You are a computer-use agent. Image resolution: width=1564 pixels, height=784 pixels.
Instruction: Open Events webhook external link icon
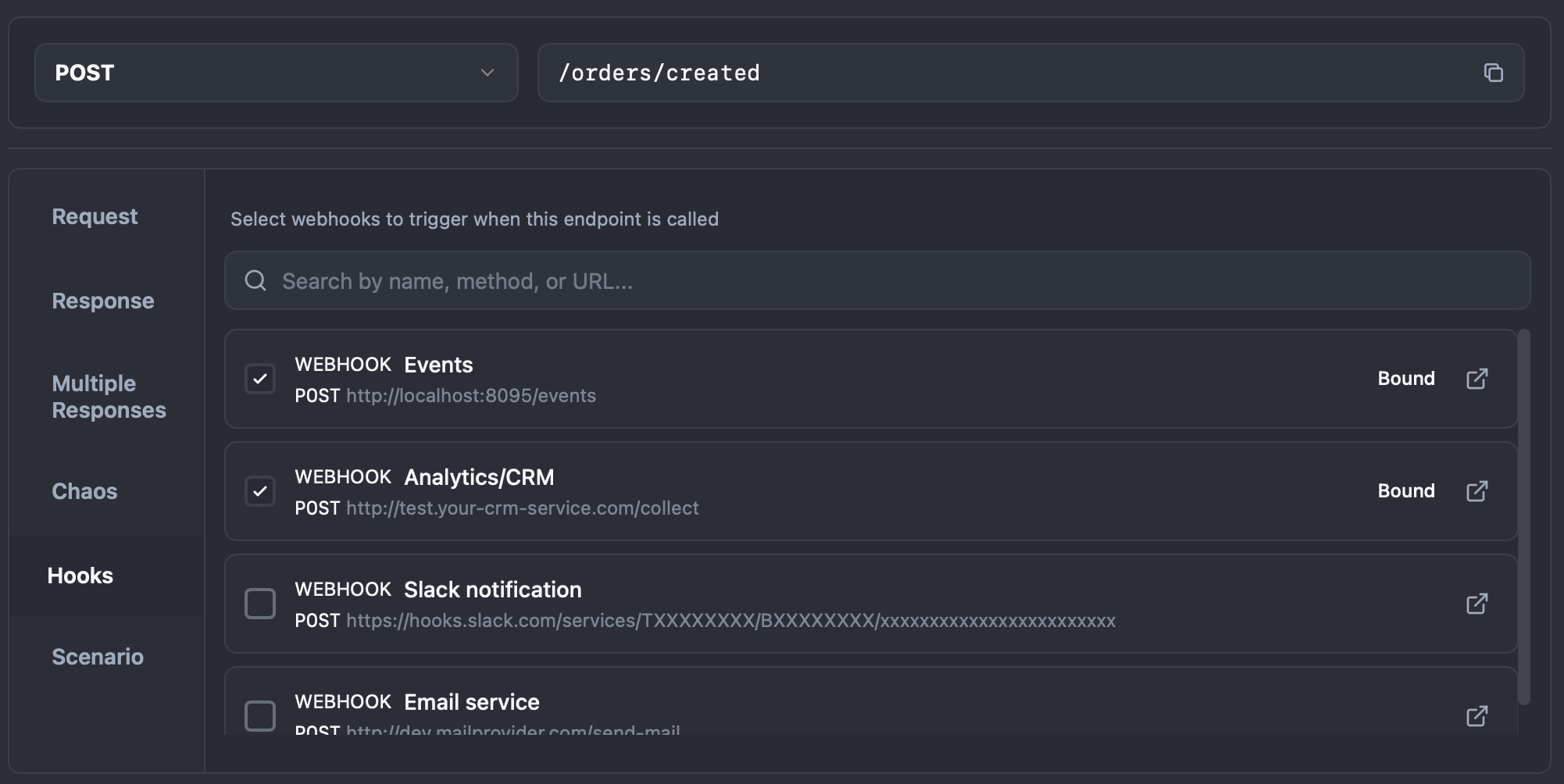(x=1477, y=379)
